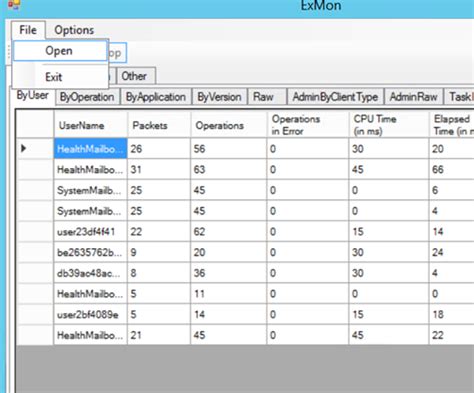Image resolution: width=474 pixels, height=393 pixels.
Task: Click the Operations cell showing 36
Action: tap(229, 273)
